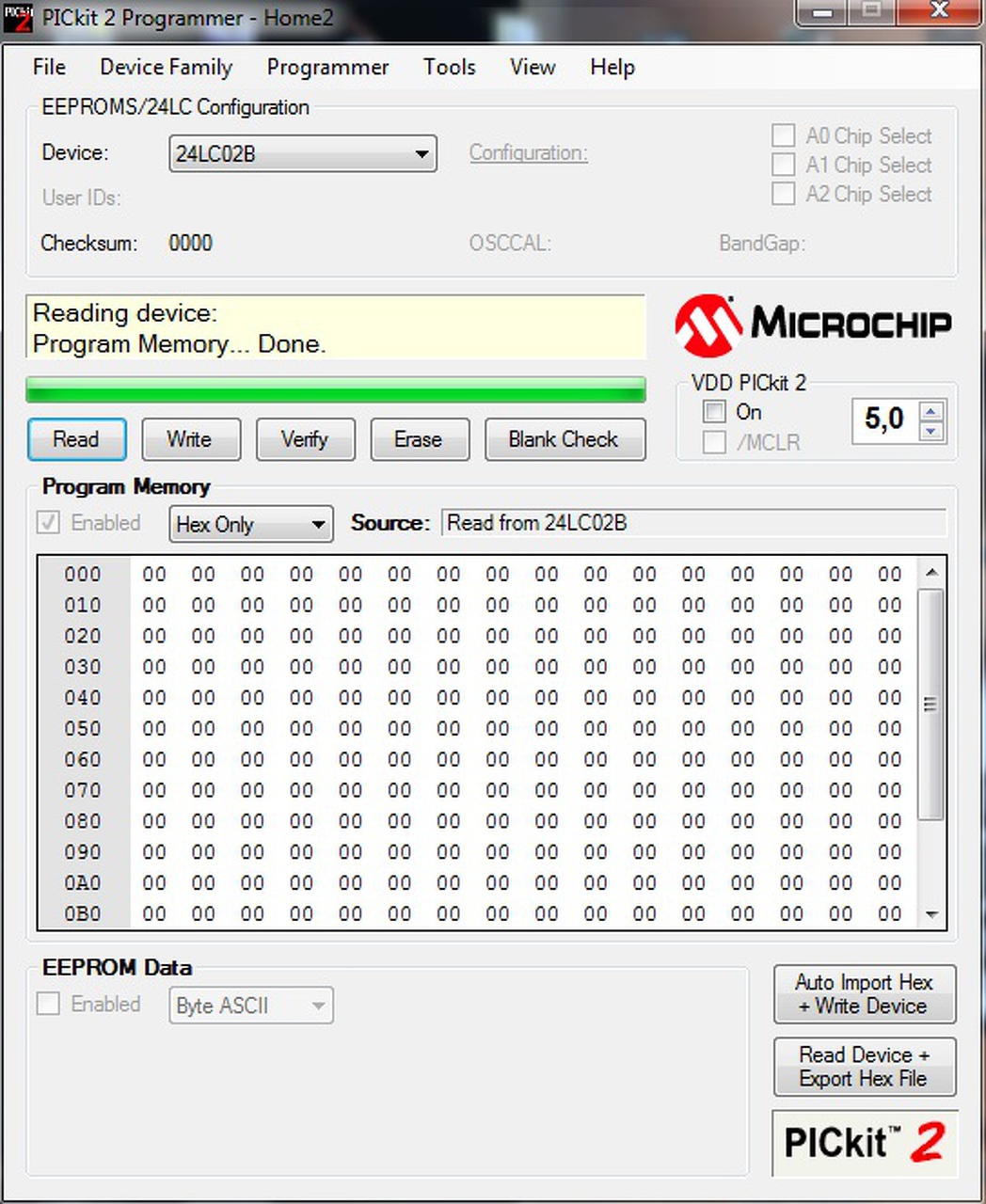The width and height of the screenshot is (986, 1204).
Task: Open the Programmer menu
Action: tap(327, 67)
